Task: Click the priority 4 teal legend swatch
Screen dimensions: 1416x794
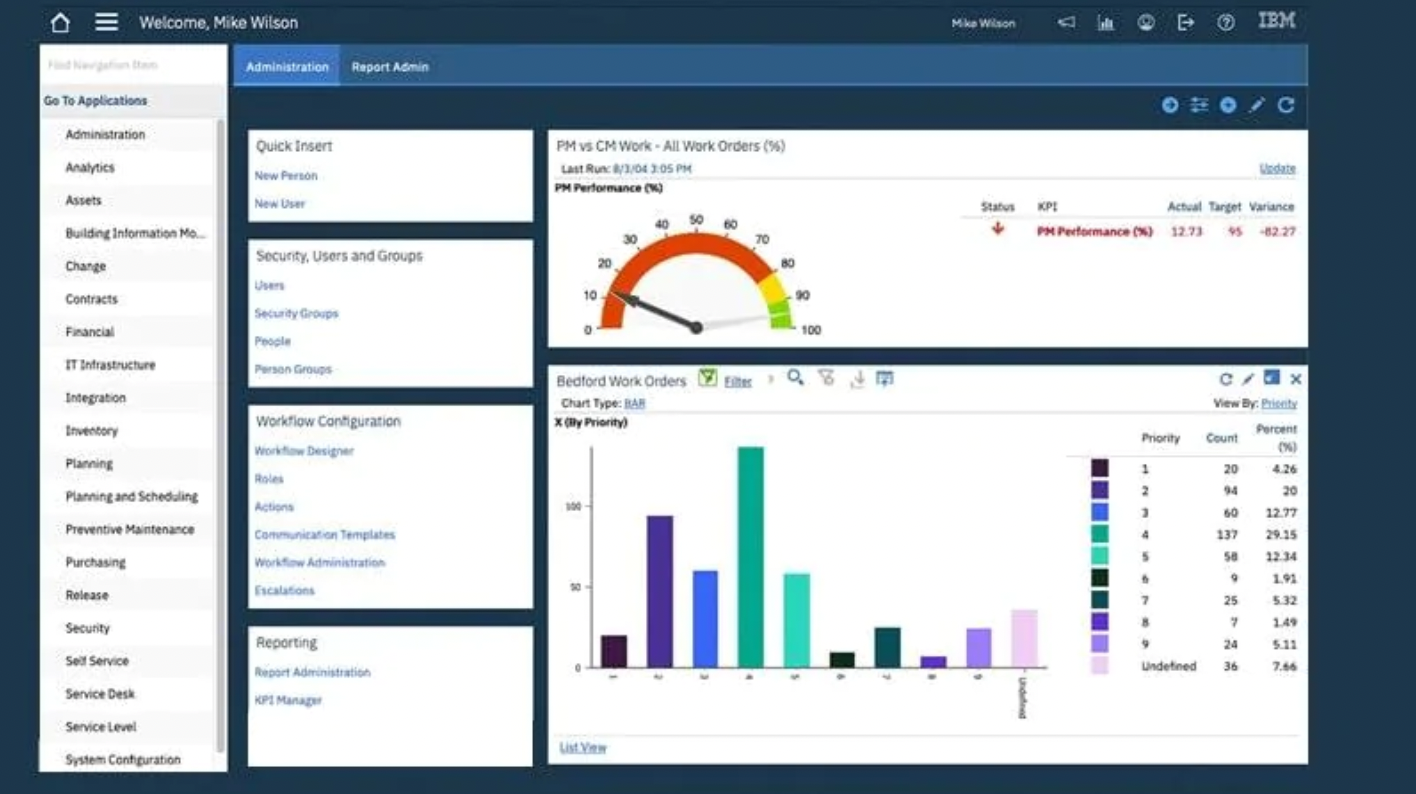Action: [x=1100, y=534]
